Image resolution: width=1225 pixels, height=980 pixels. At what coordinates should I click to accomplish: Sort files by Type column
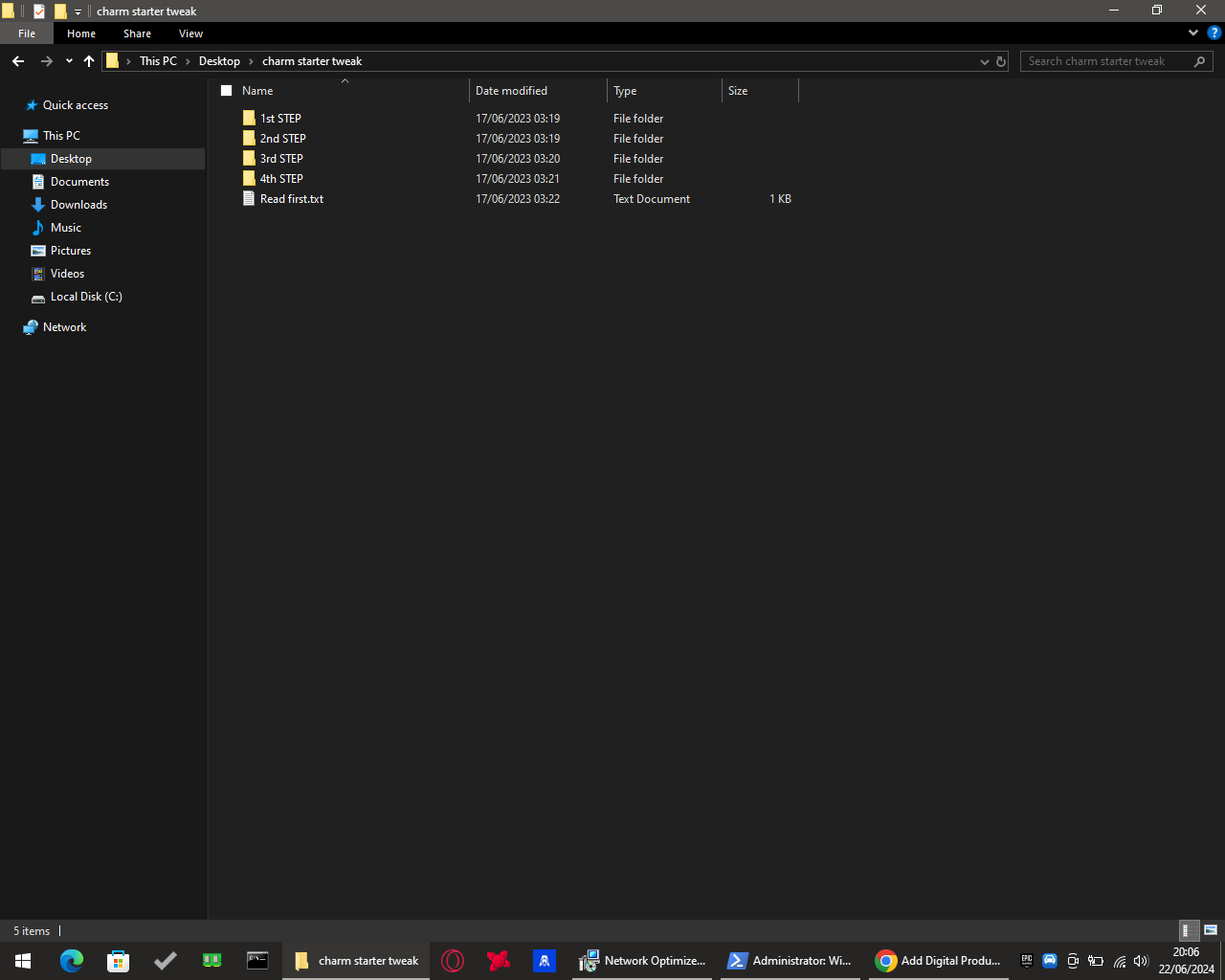pyautogui.click(x=664, y=91)
